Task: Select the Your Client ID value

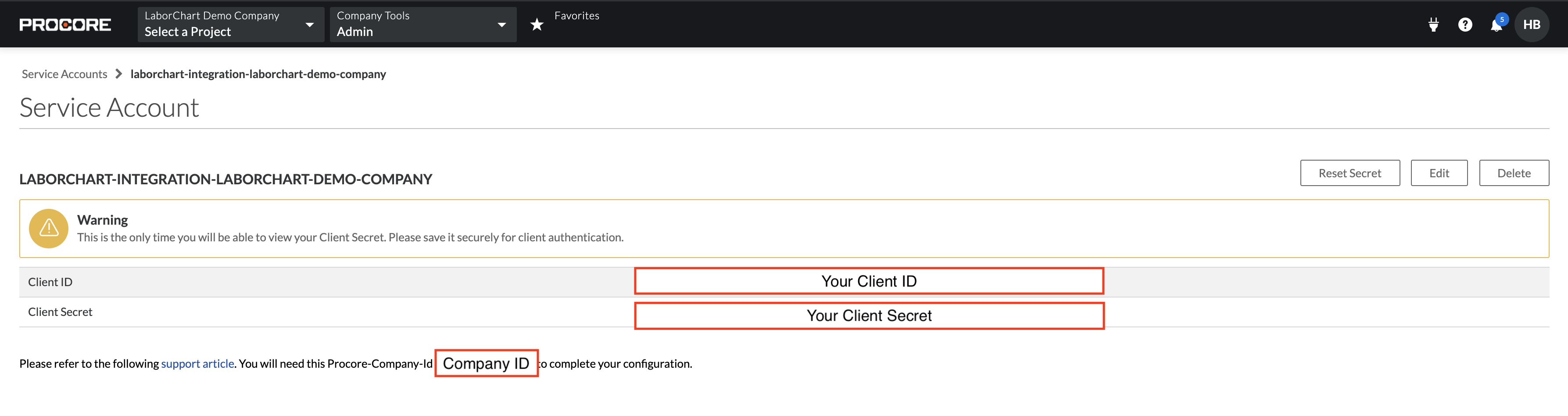Action: (x=869, y=281)
